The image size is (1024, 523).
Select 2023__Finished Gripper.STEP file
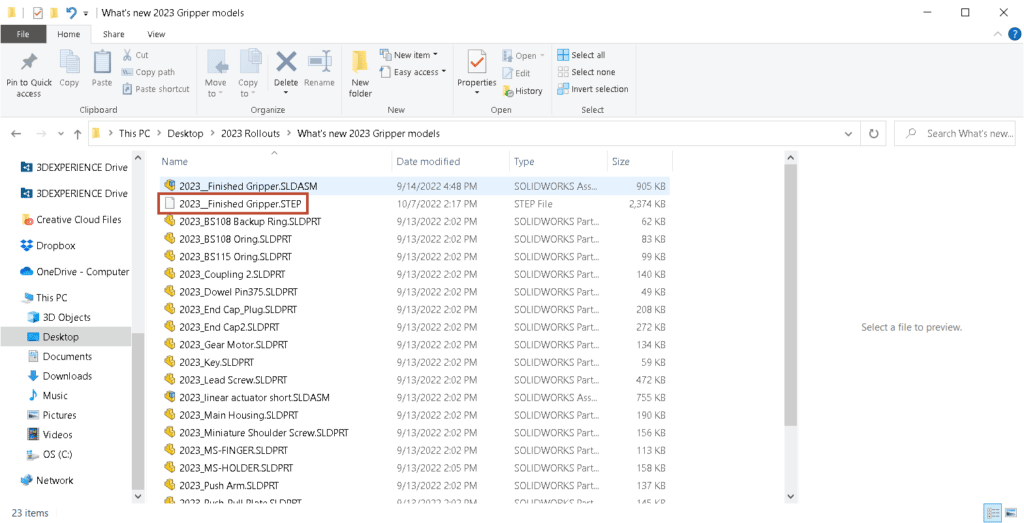click(x=415, y=204)
